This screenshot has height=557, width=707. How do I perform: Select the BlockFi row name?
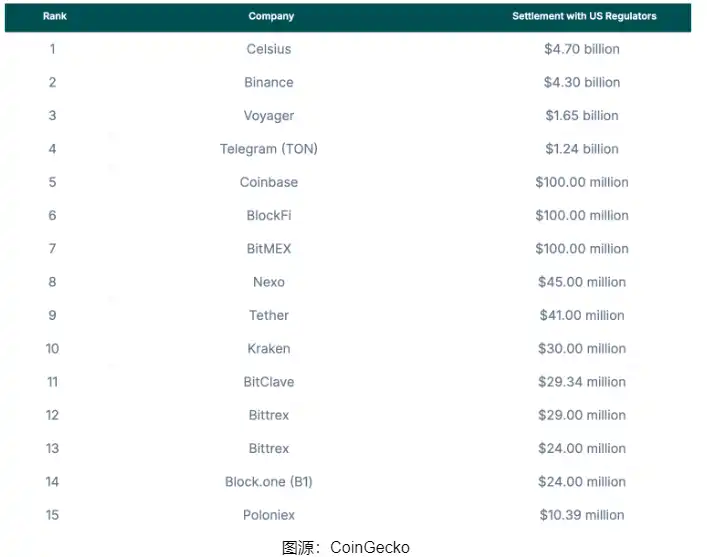pos(269,215)
